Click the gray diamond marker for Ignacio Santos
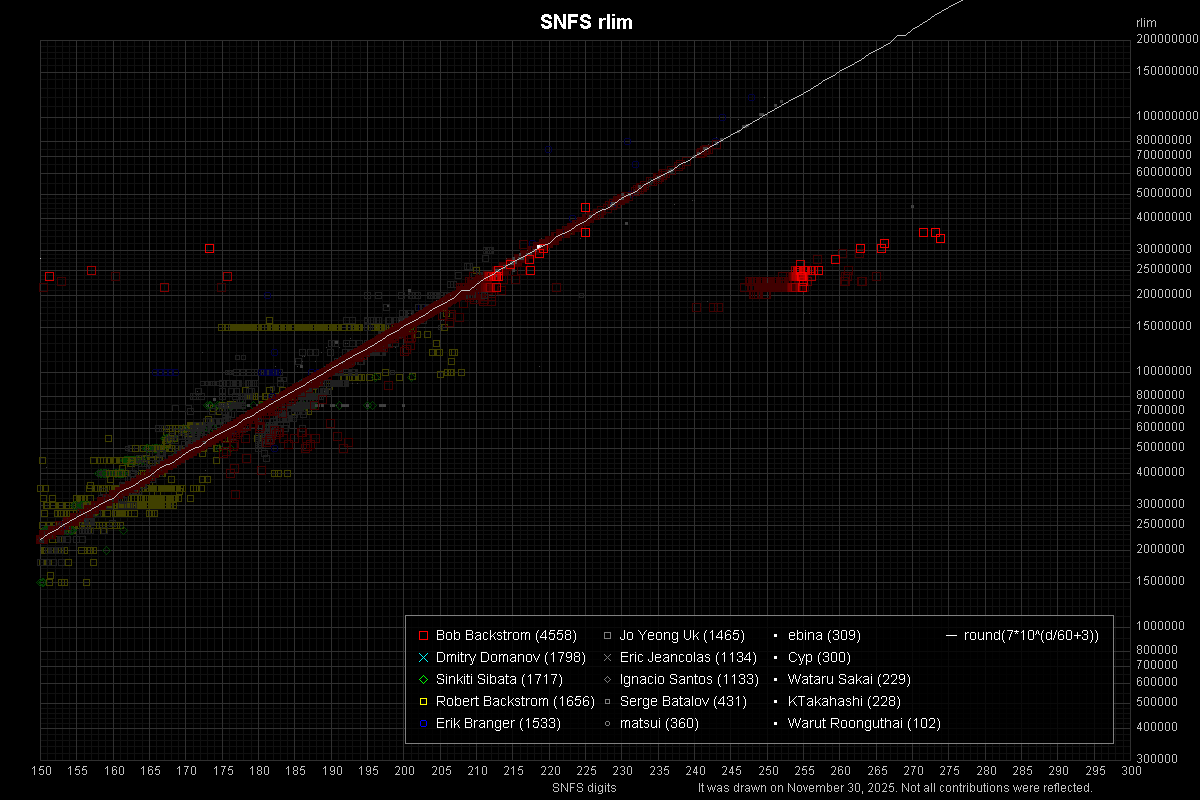1200x800 pixels. tap(606, 679)
